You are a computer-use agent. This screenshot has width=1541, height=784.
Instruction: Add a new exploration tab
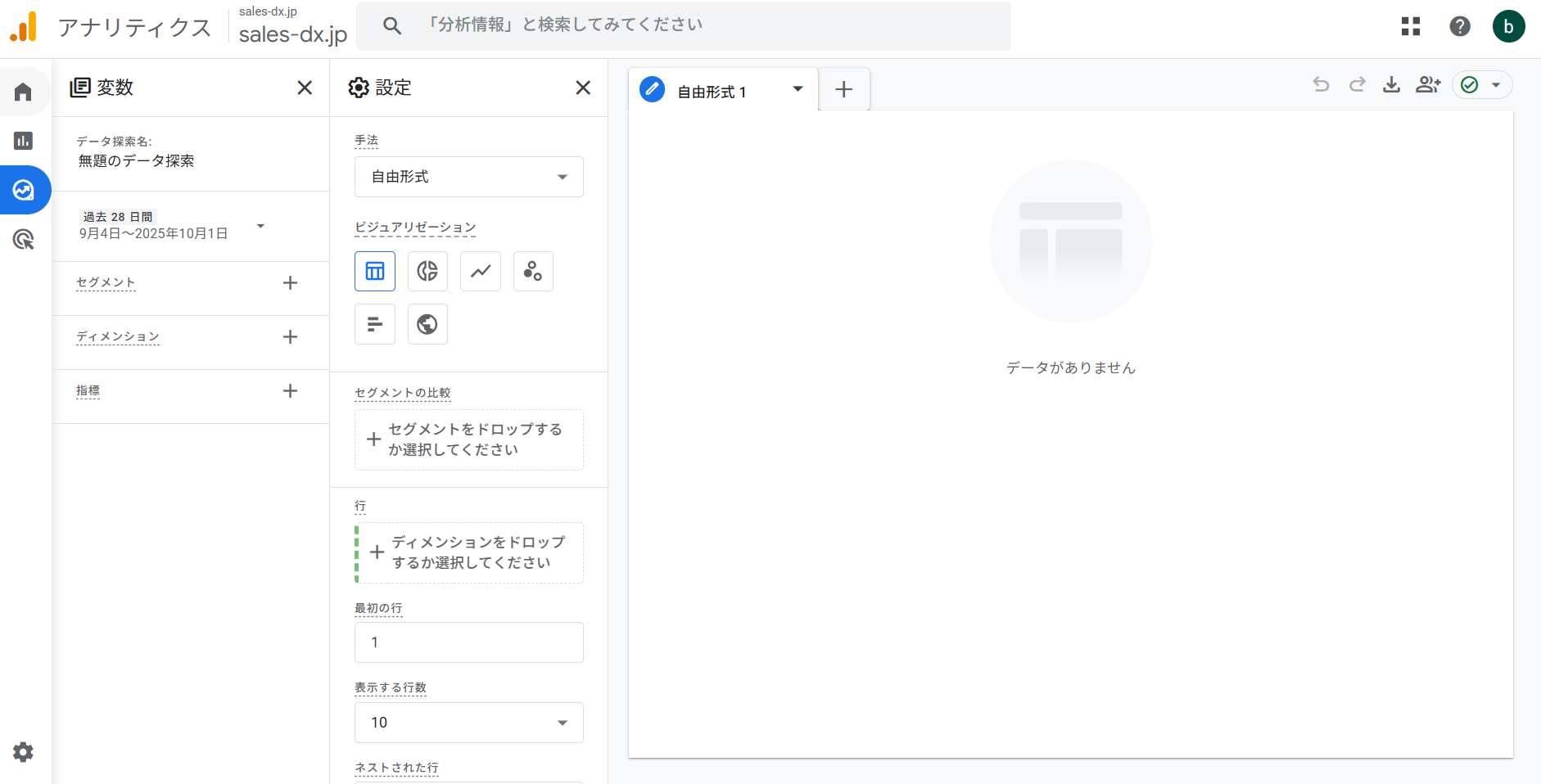pos(843,89)
